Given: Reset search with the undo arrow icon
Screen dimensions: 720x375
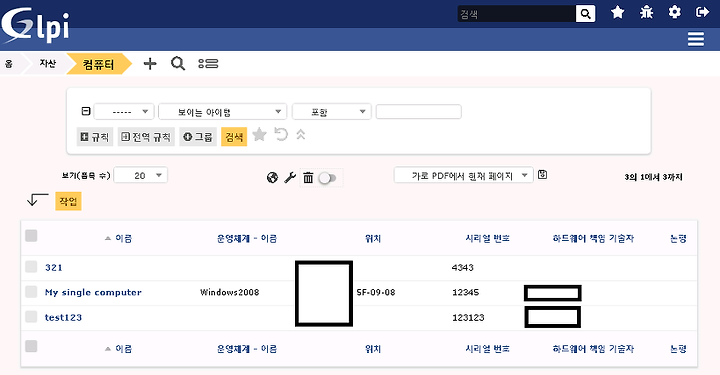Looking at the screenshot, I should click(x=281, y=134).
